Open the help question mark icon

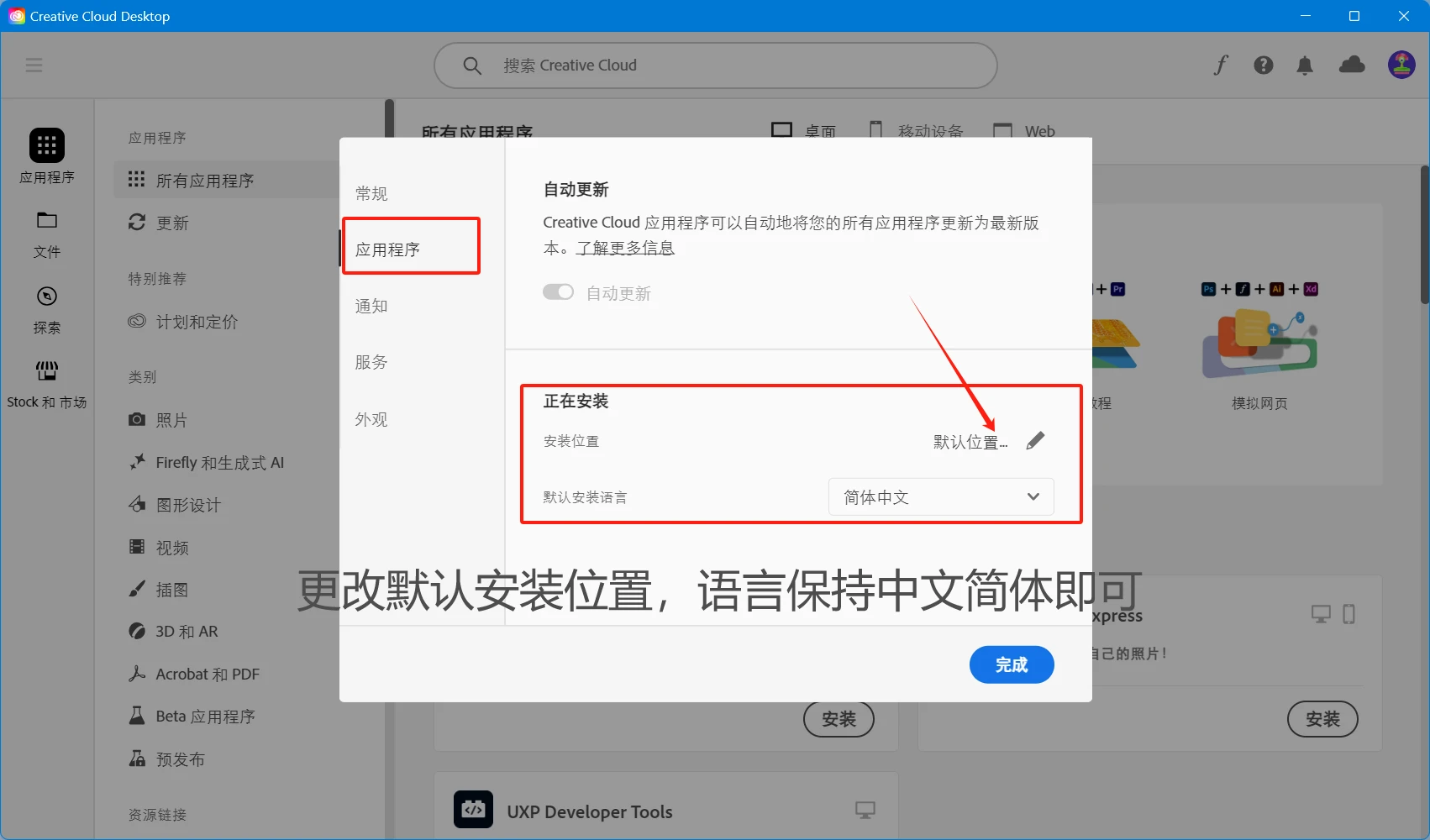point(1264,66)
